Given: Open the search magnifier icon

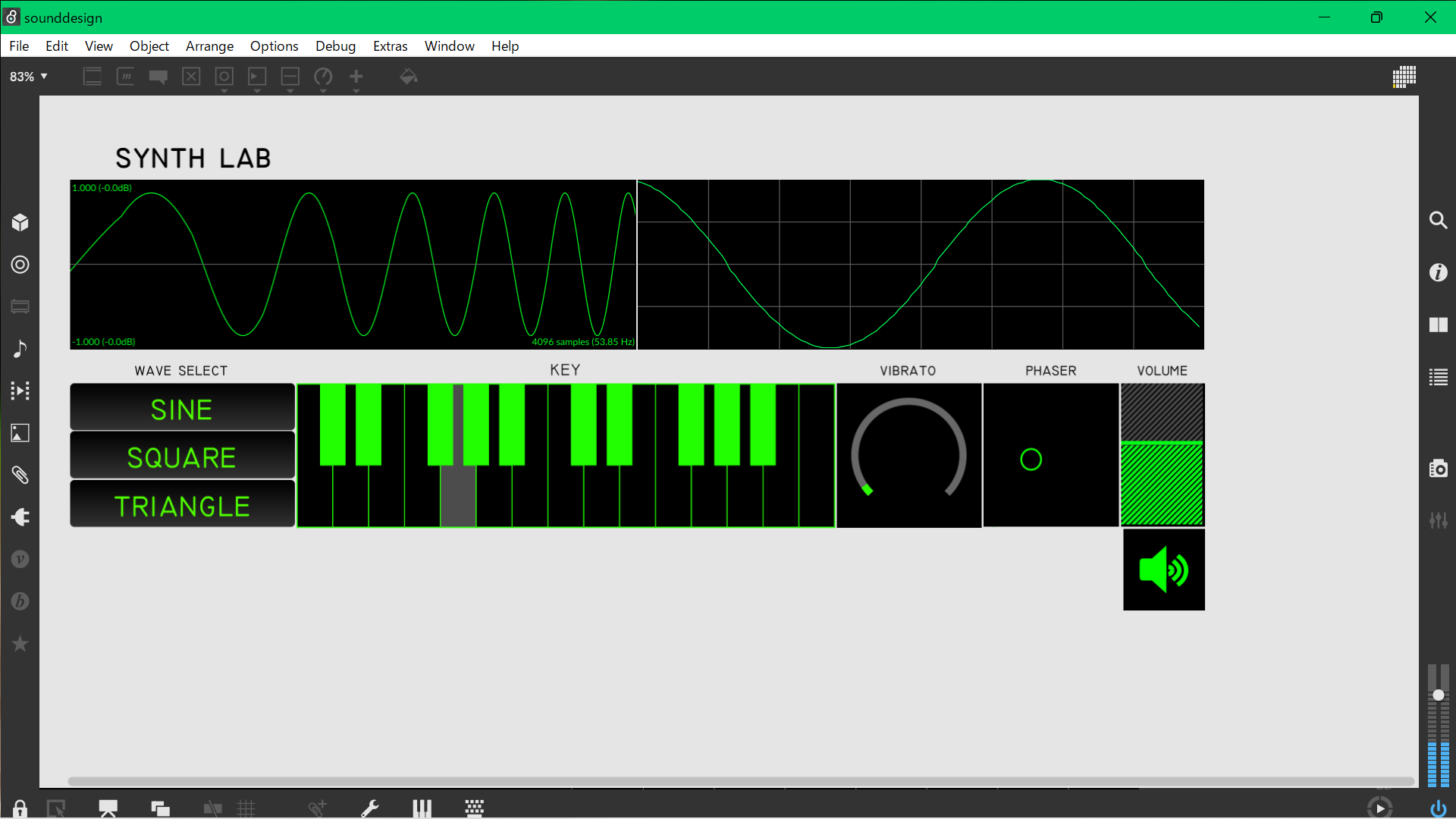Looking at the screenshot, I should pos(1438,220).
